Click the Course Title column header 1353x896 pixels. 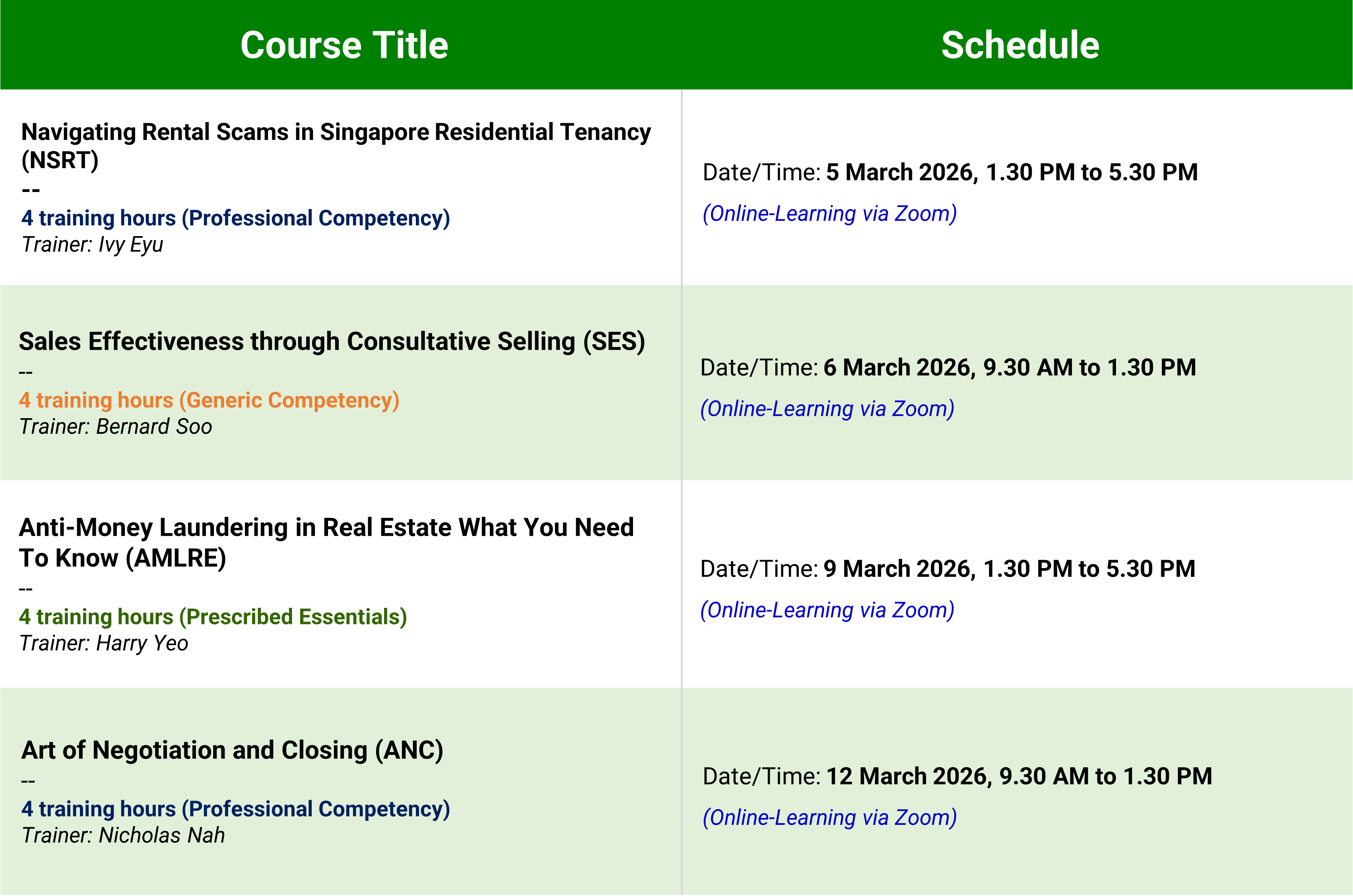344,45
